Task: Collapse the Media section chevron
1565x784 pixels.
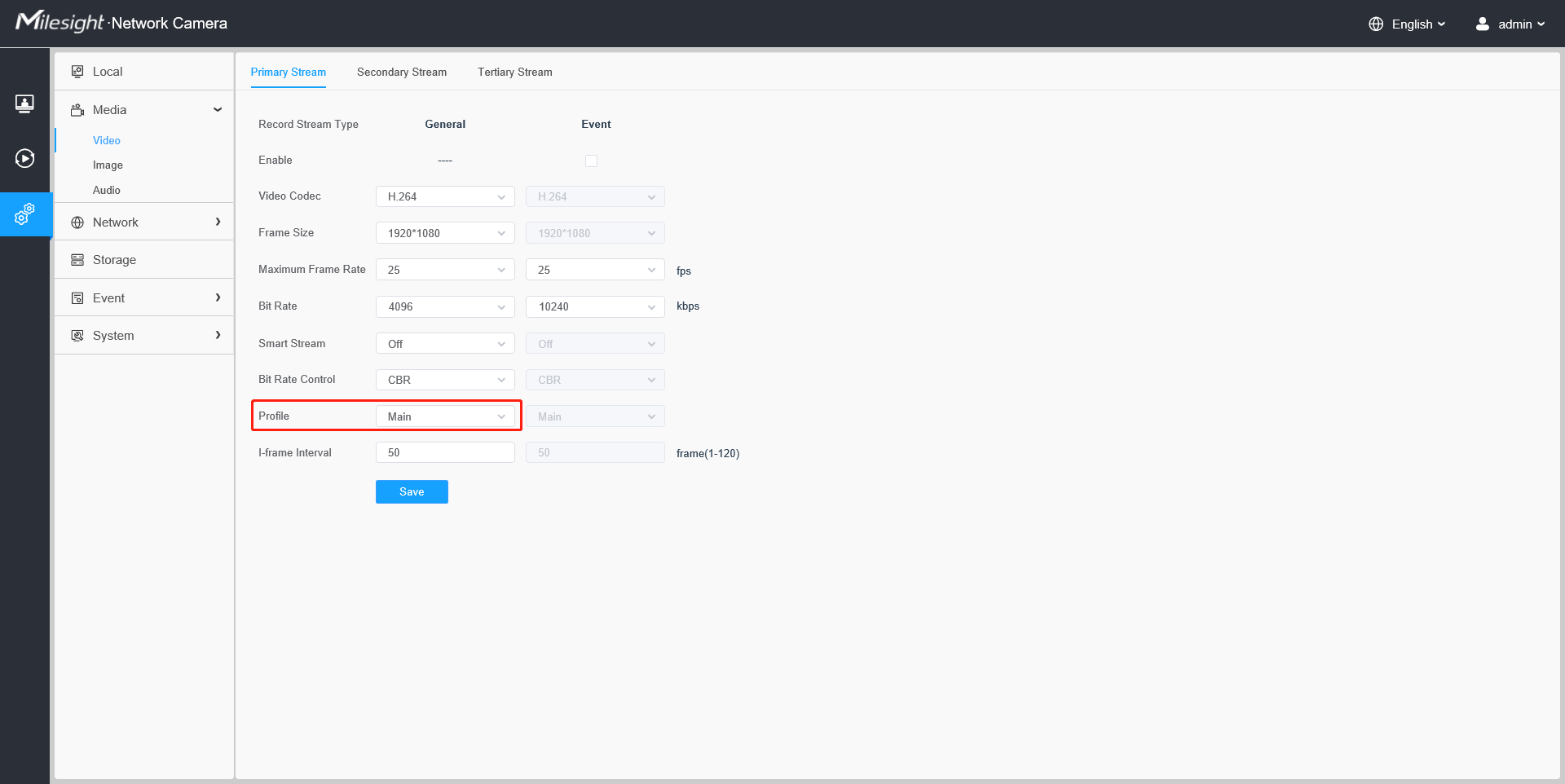Action: coord(218,110)
